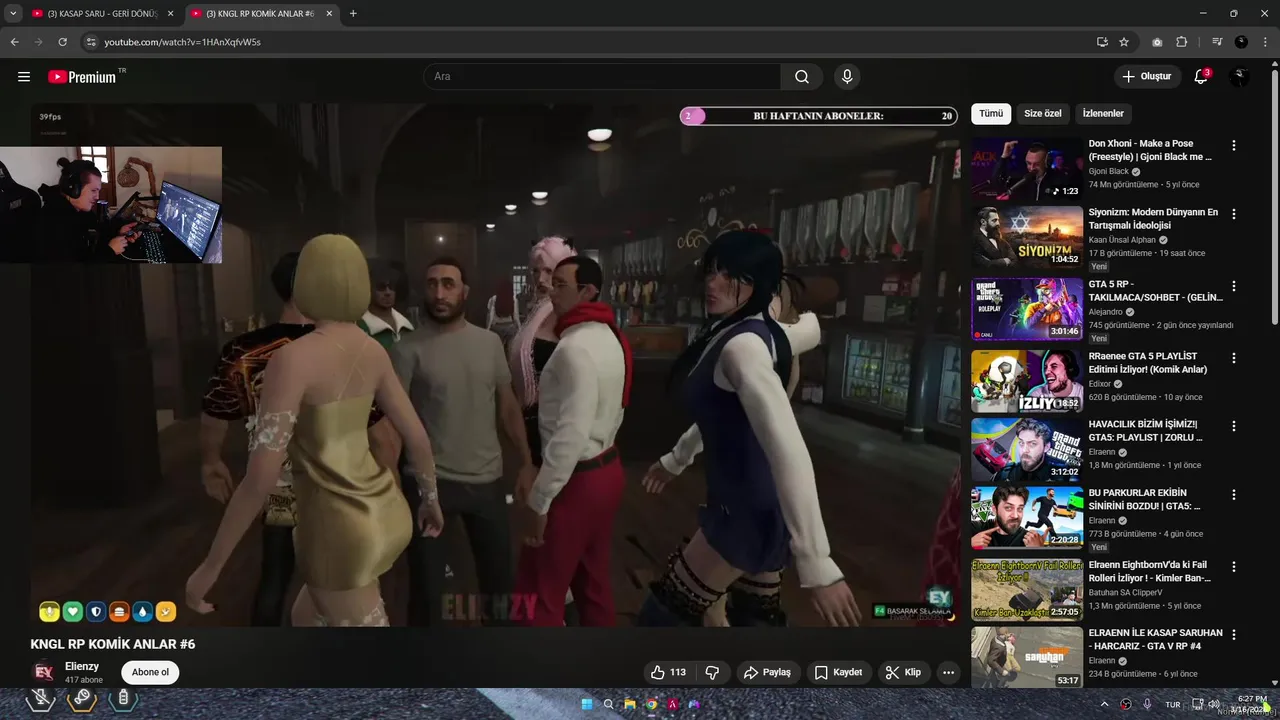Viewport: 1280px width, 720px height.
Task: Open ELRAENN İLE KASAP SARUHAN video title
Action: coord(1155,640)
